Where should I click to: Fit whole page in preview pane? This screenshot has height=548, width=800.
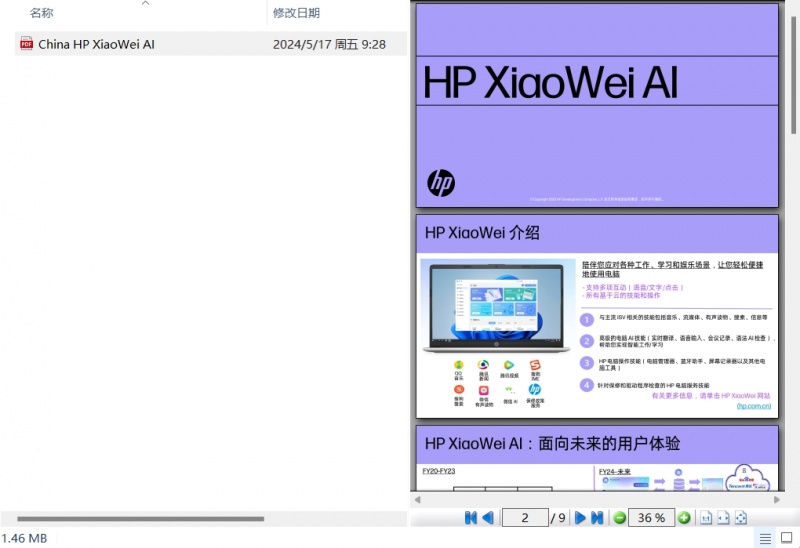[741, 518]
